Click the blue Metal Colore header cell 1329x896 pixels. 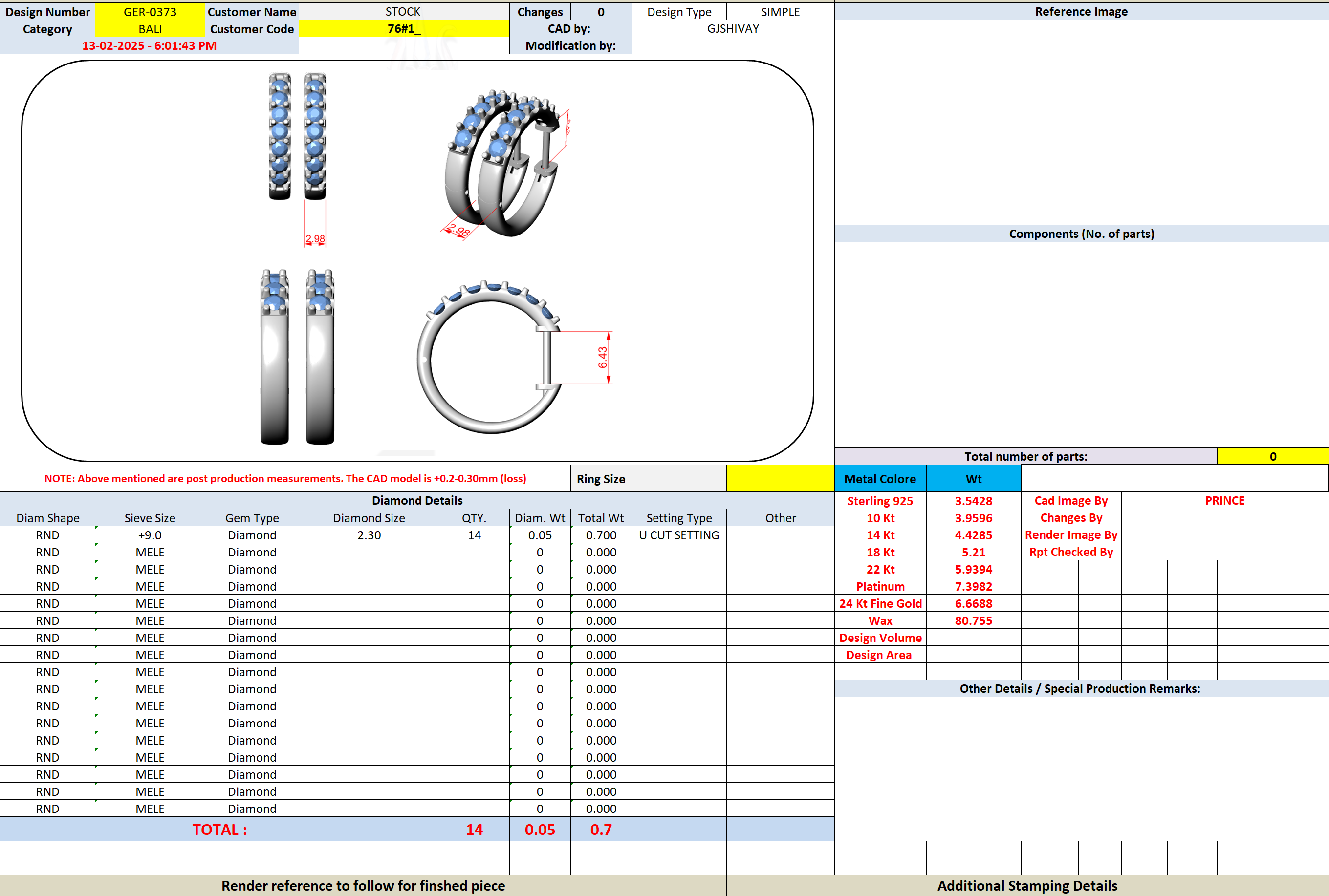click(x=880, y=478)
